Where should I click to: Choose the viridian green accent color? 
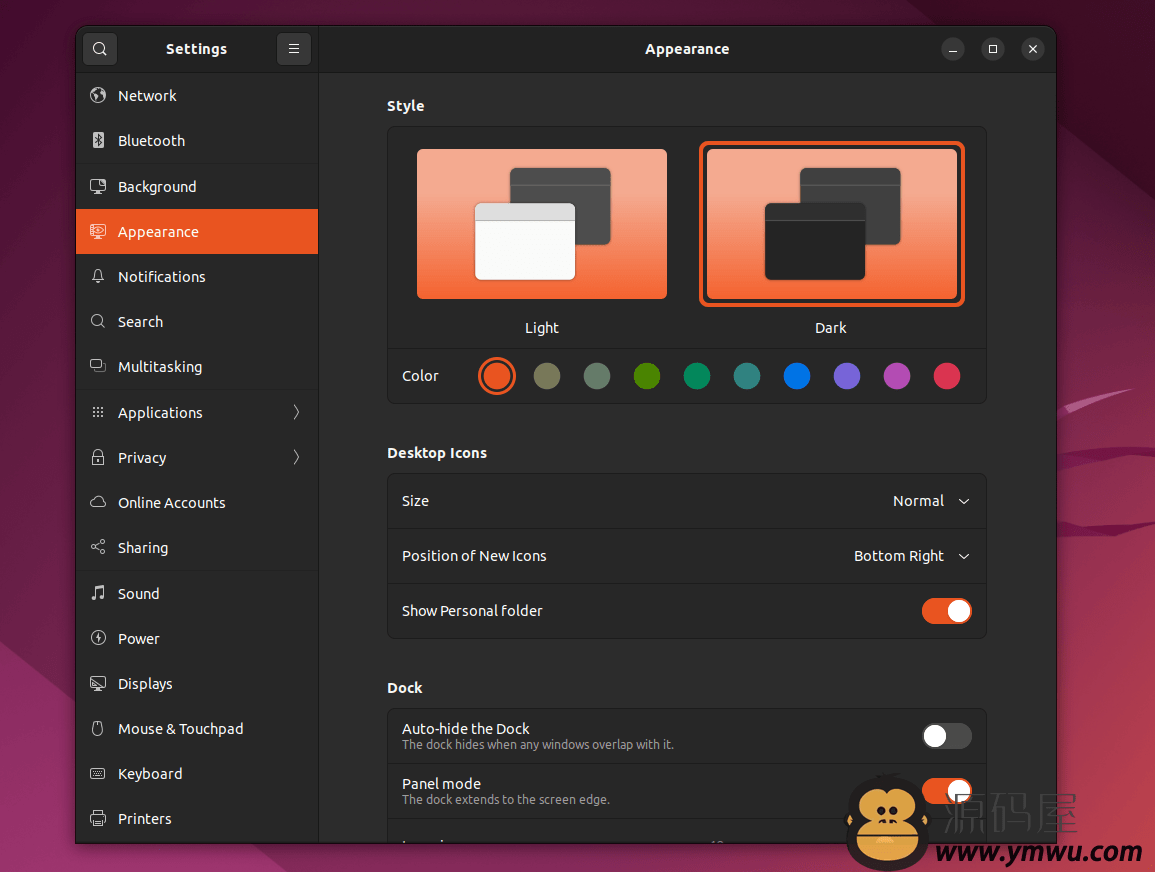697,376
